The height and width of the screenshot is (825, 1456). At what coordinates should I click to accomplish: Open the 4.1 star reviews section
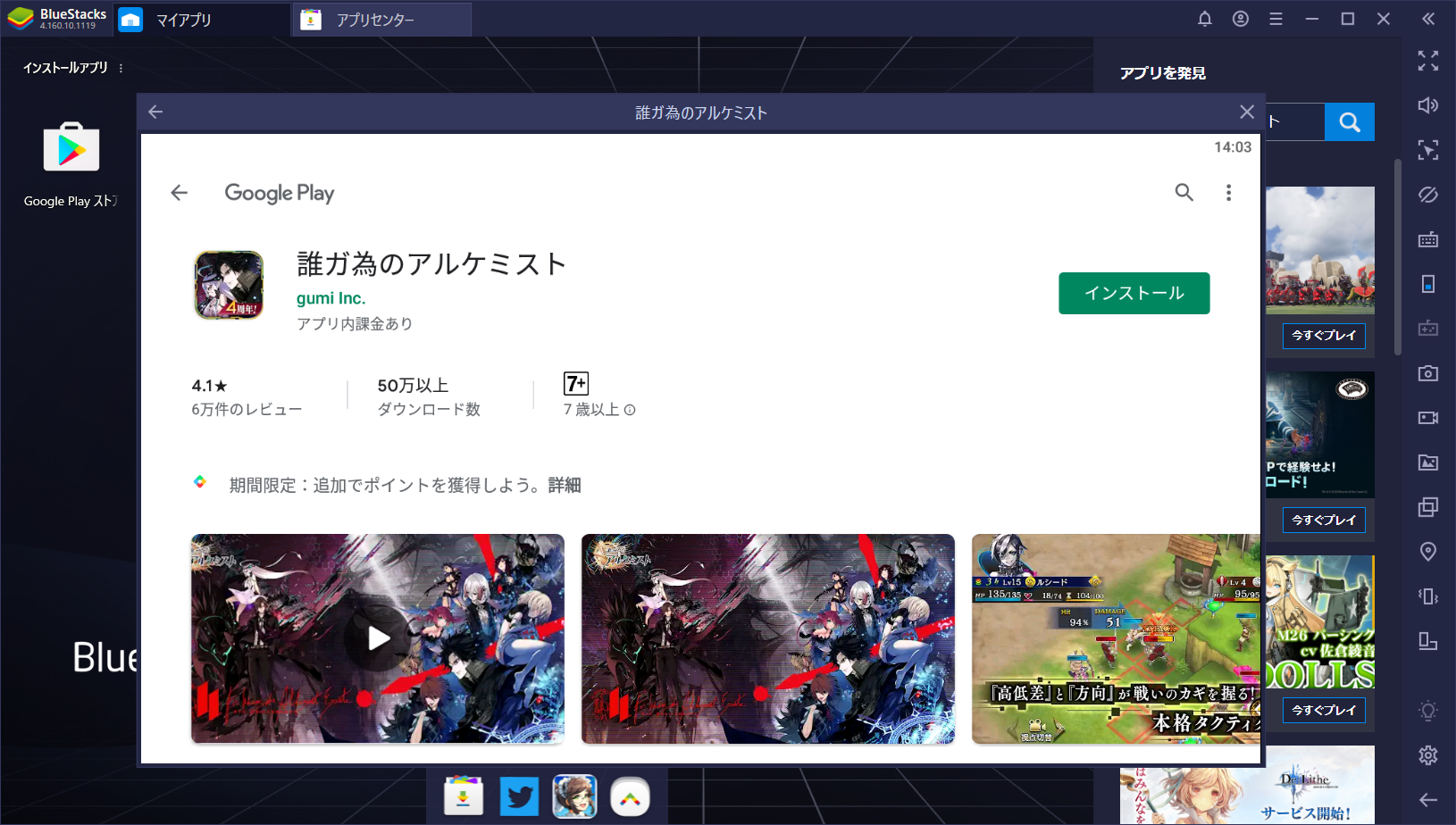(247, 396)
